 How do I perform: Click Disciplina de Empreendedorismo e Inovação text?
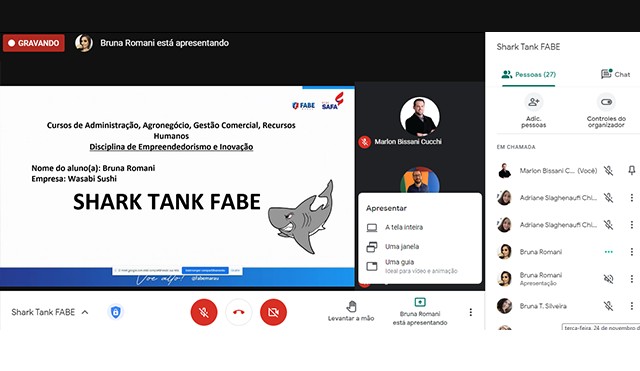(171, 147)
